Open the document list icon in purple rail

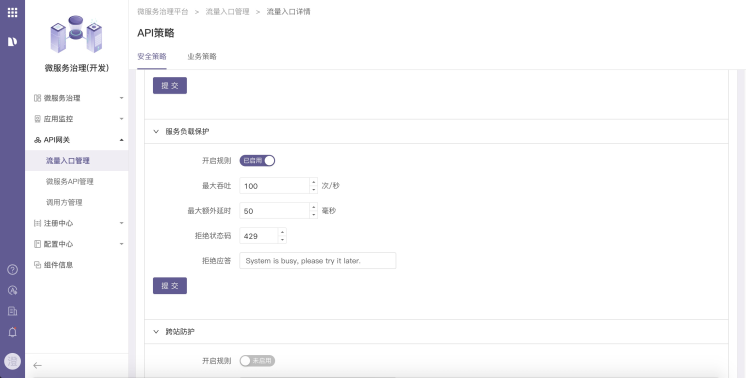point(12,311)
